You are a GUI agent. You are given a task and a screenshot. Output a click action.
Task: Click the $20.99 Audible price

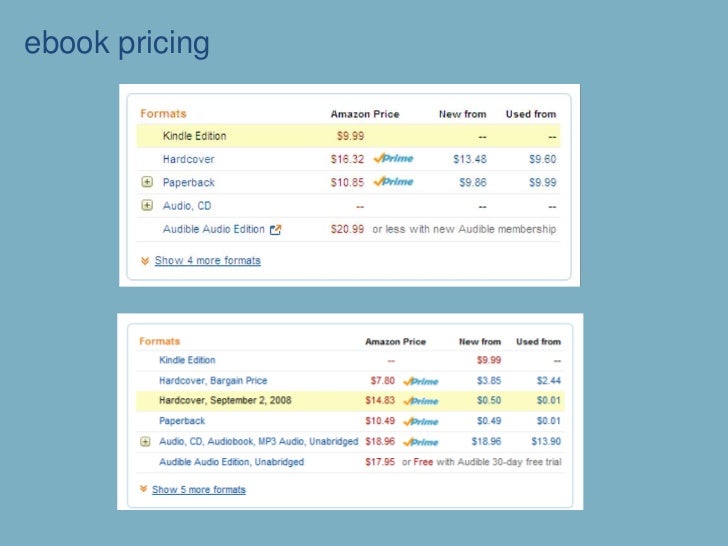[x=347, y=229]
